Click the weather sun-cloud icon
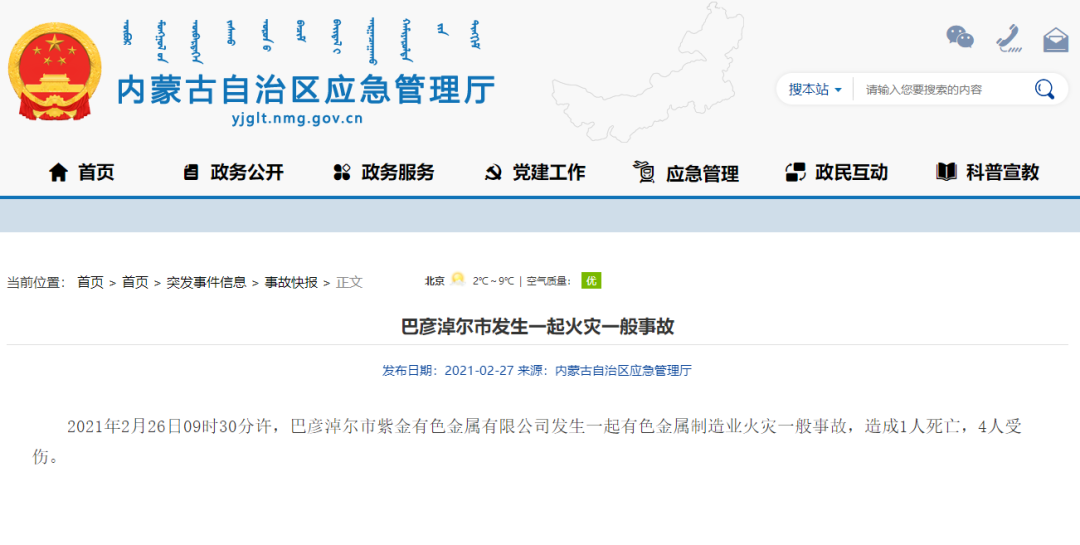 (457, 280)
